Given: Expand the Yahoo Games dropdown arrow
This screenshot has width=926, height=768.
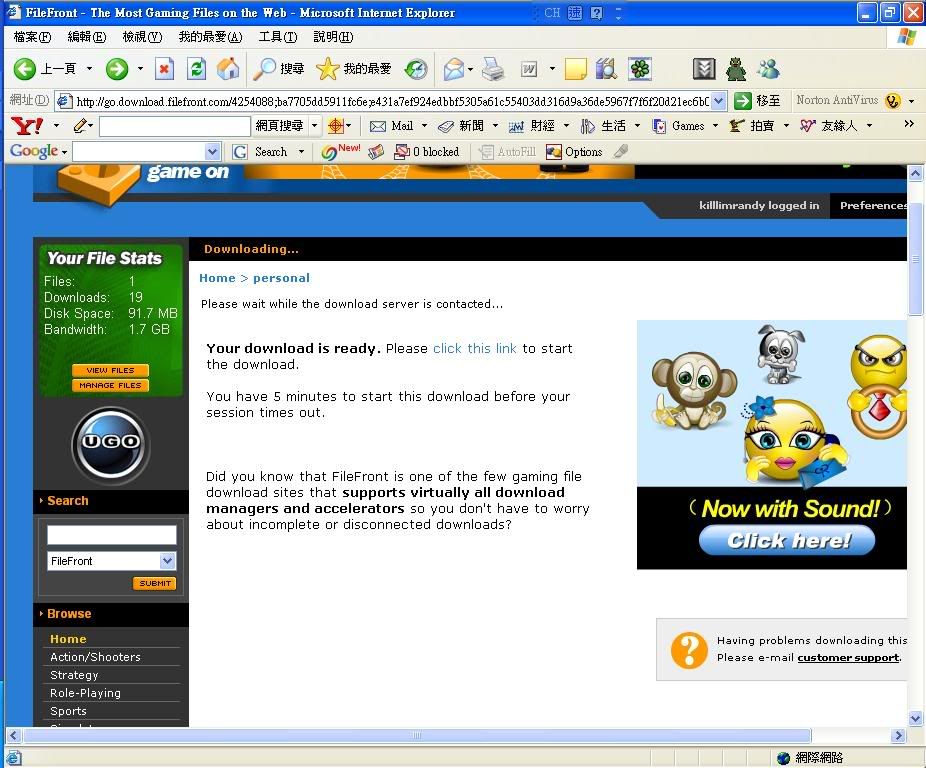Looking at the screenshot, I should click(x=715, y=125).
